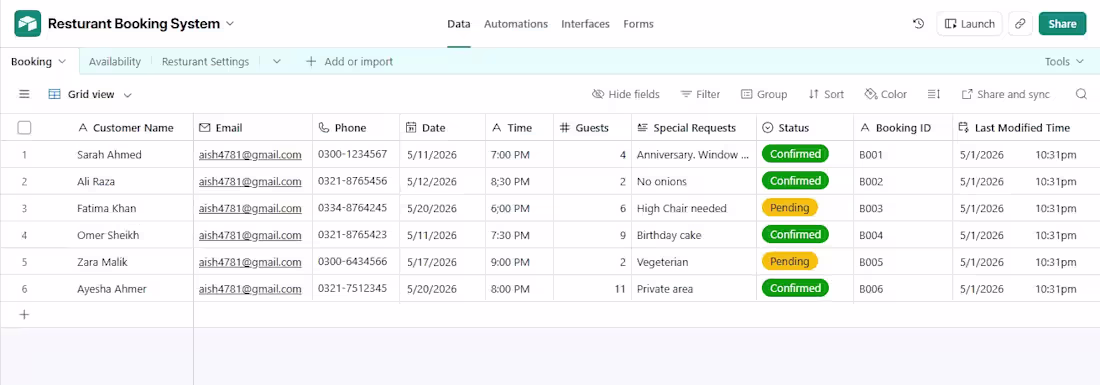The width and height of the screenshot is (1100, 385).
Task: Open the Forms tab
Action: pyautogui.click(x=638, y=24)
